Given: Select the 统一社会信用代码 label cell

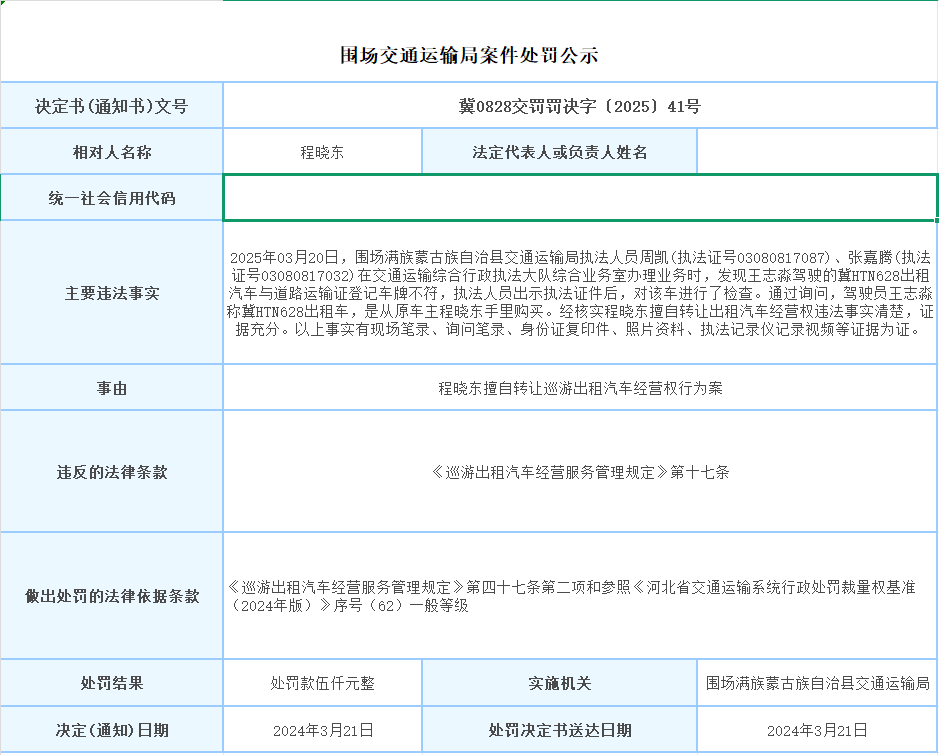Looking at the screenshot, I should click(111, 198).
